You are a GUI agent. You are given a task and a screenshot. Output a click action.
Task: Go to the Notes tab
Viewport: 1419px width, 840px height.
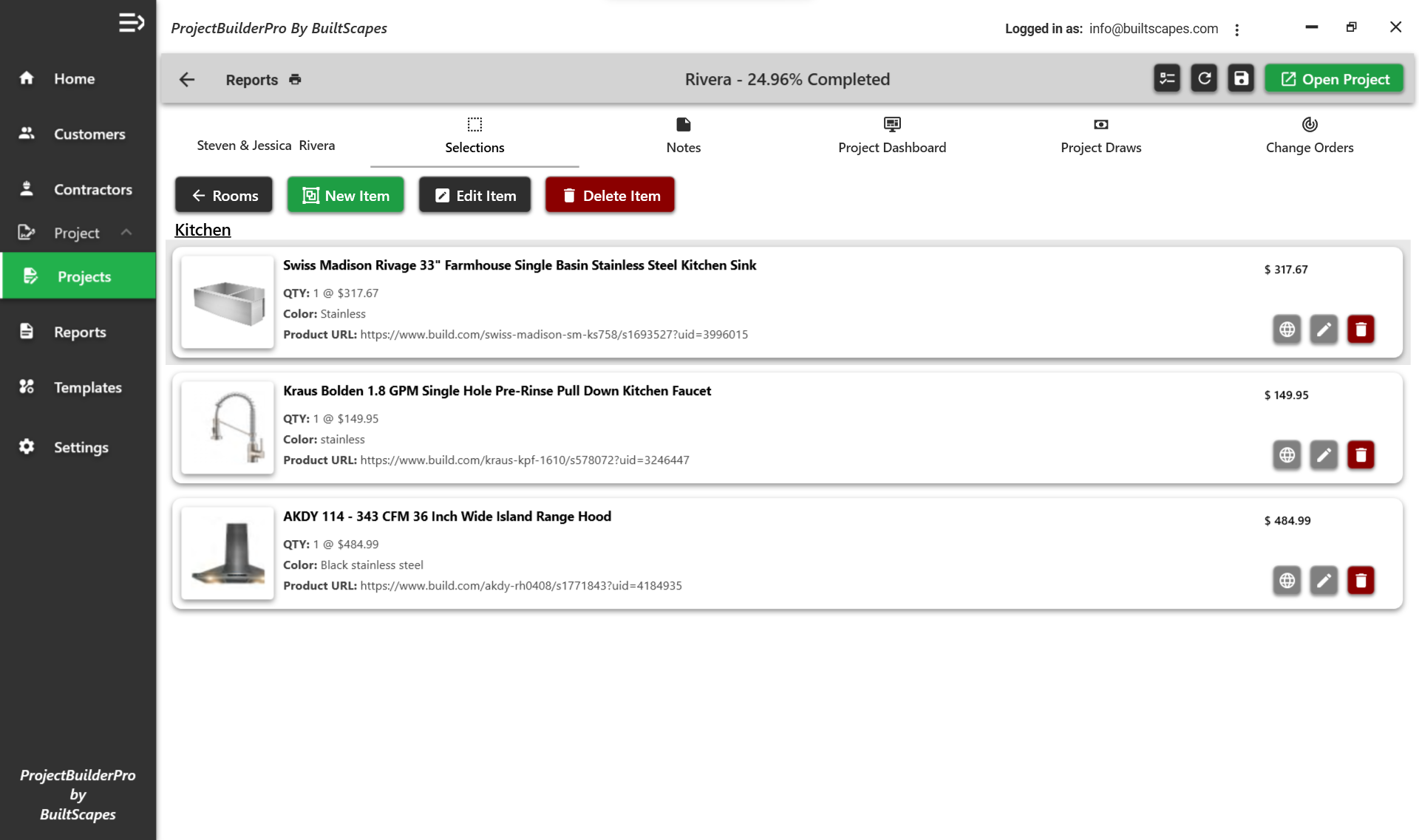pos(683,136)
